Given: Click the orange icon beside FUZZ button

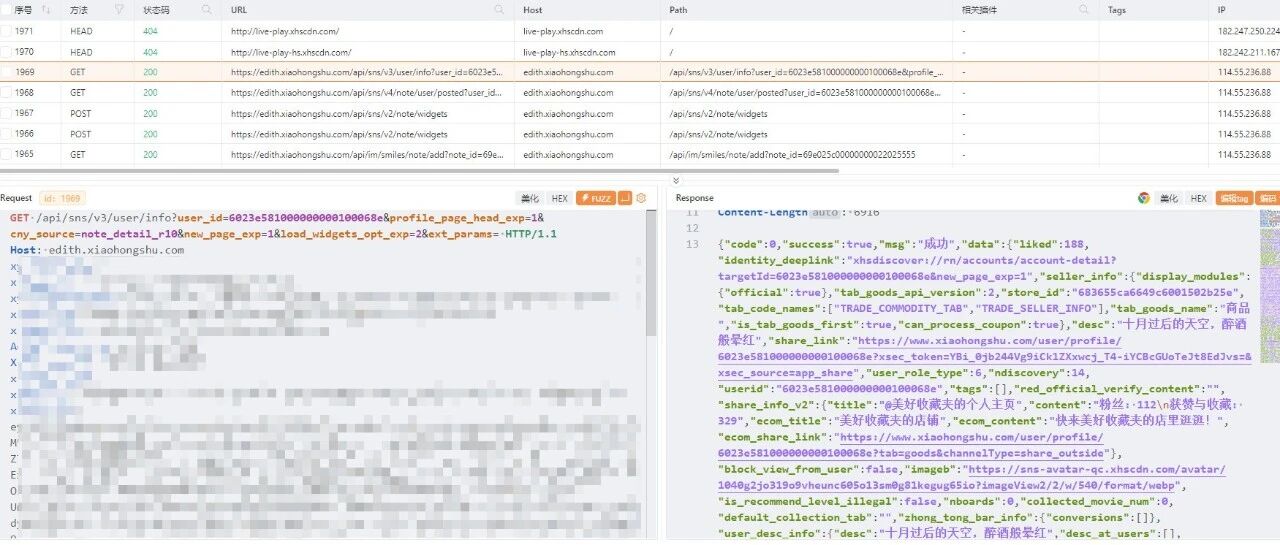Looking at the screenshot, I should pyautogui.click(x=625, y=198).
